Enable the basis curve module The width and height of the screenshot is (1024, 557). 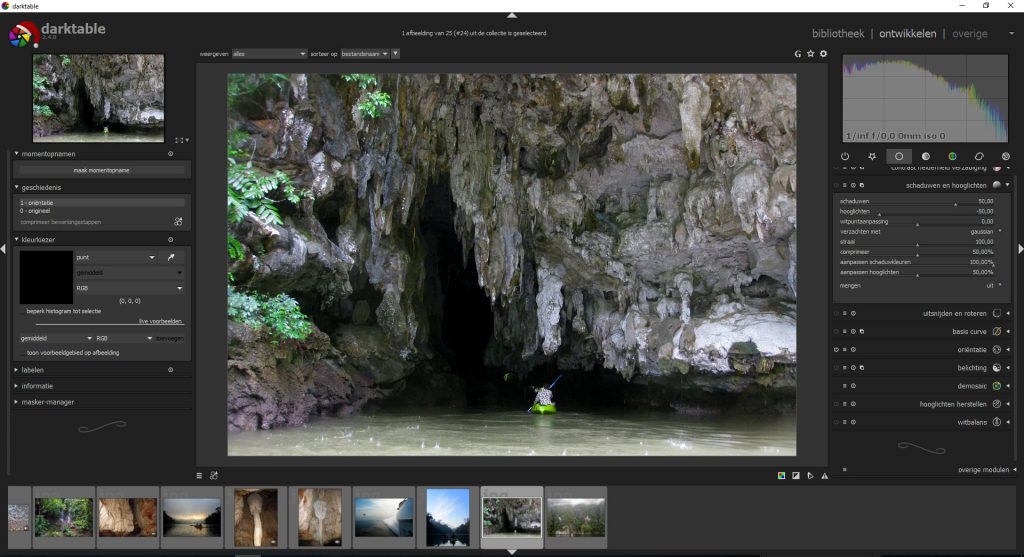tap(836, 332)
